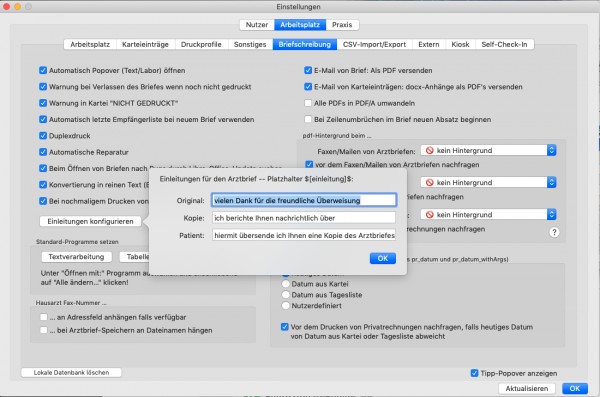Select the Arbeitsplatz top-level tab

pyautogui.click(x=300, y=25)
